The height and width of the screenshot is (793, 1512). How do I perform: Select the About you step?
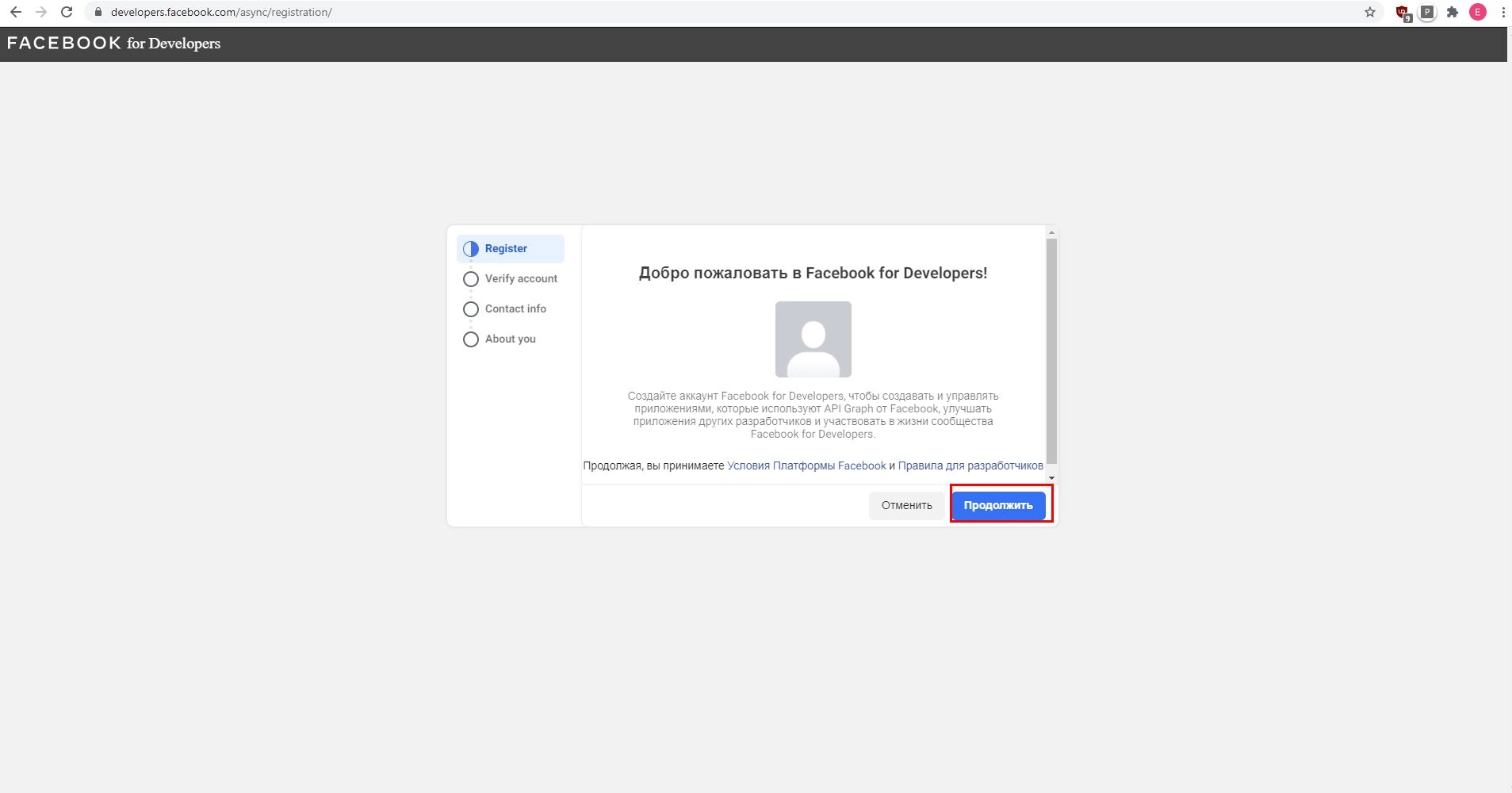pos(511,339)
